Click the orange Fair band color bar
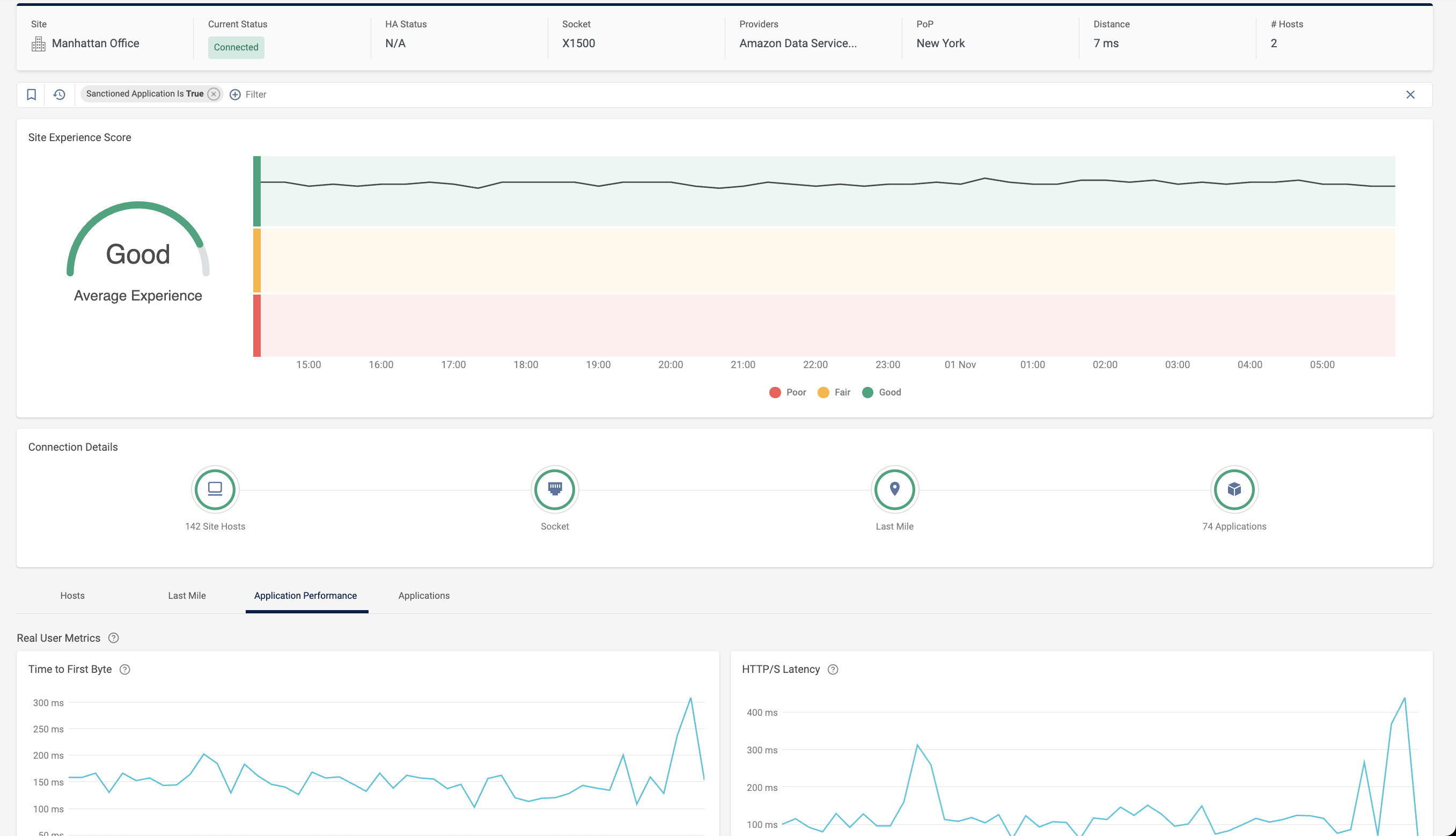The width and height of the screenshot is (1456, 836). pyautogui.click(x=256, y=261)
